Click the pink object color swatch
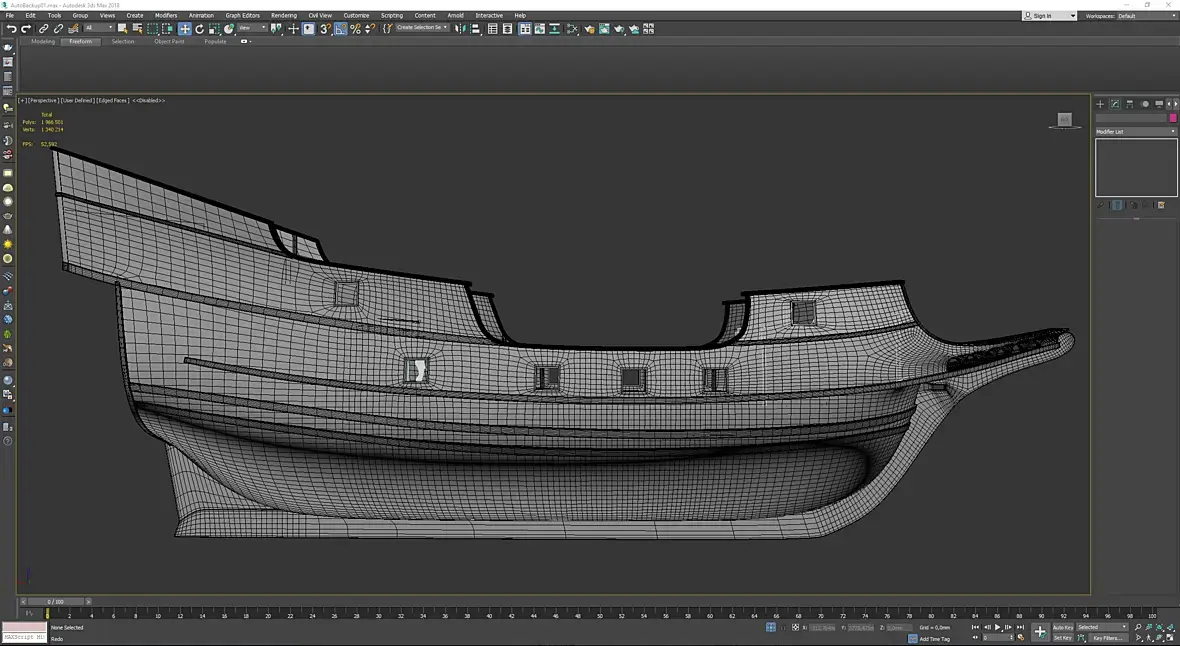This screenshot has width=1180, height=646. click(x=1173, y=118)
